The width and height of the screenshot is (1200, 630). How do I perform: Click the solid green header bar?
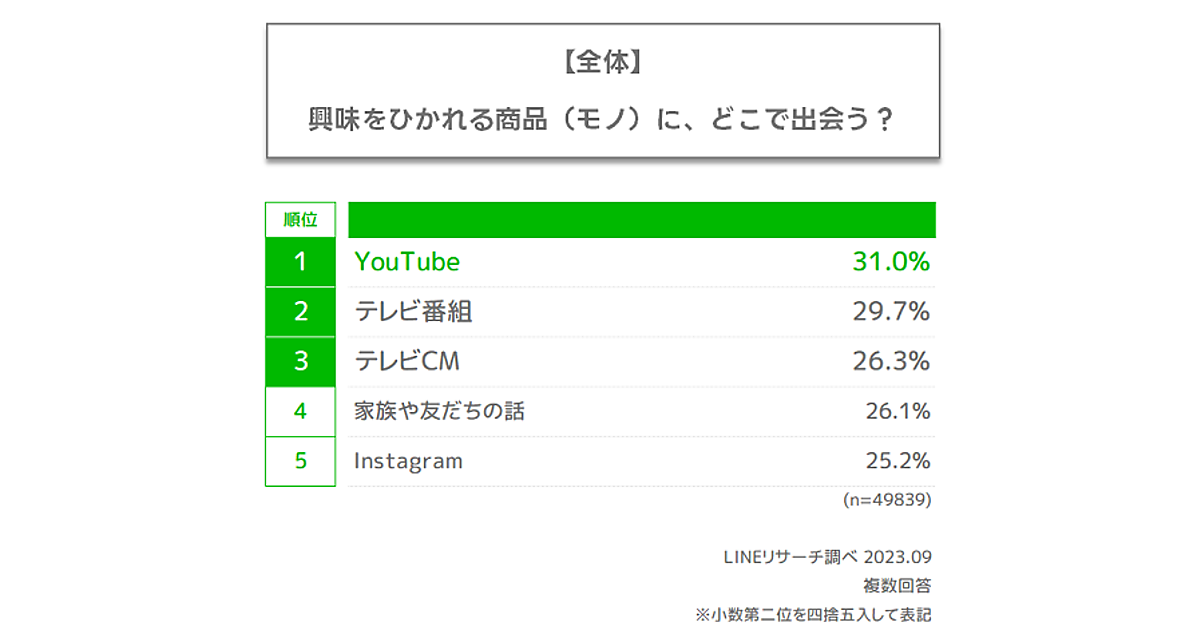pyautogui.click(x=641, y=219)
